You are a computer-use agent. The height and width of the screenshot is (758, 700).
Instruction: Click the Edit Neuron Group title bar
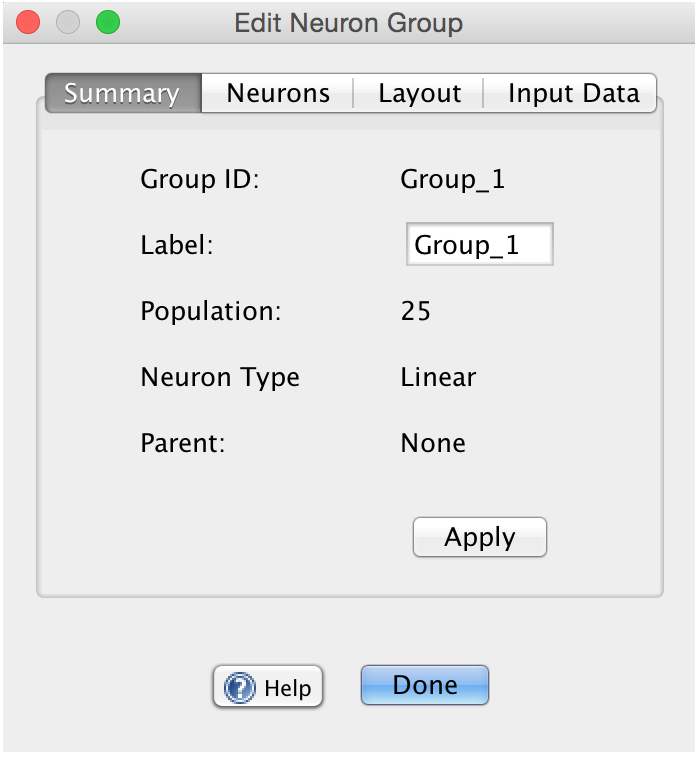pos(349,22)
